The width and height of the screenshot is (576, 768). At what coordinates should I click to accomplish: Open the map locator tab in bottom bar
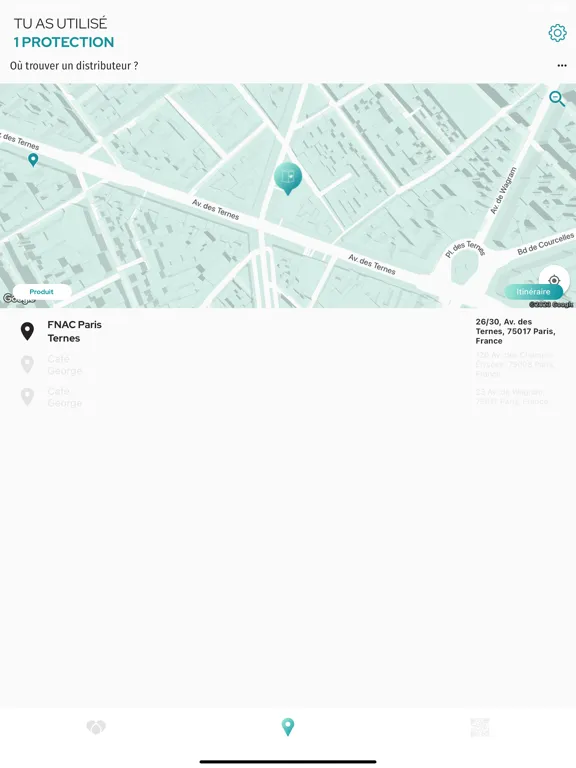tap(288, 727)
